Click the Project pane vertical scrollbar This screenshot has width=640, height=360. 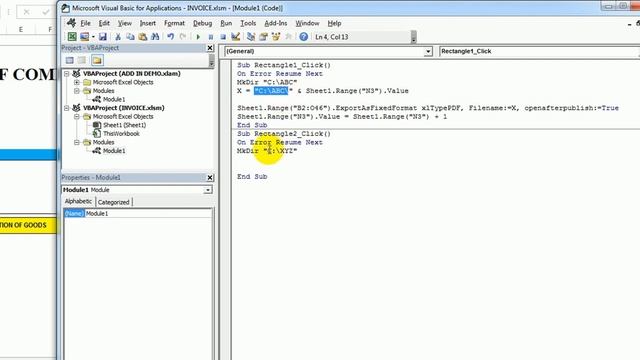coord(211,61)
